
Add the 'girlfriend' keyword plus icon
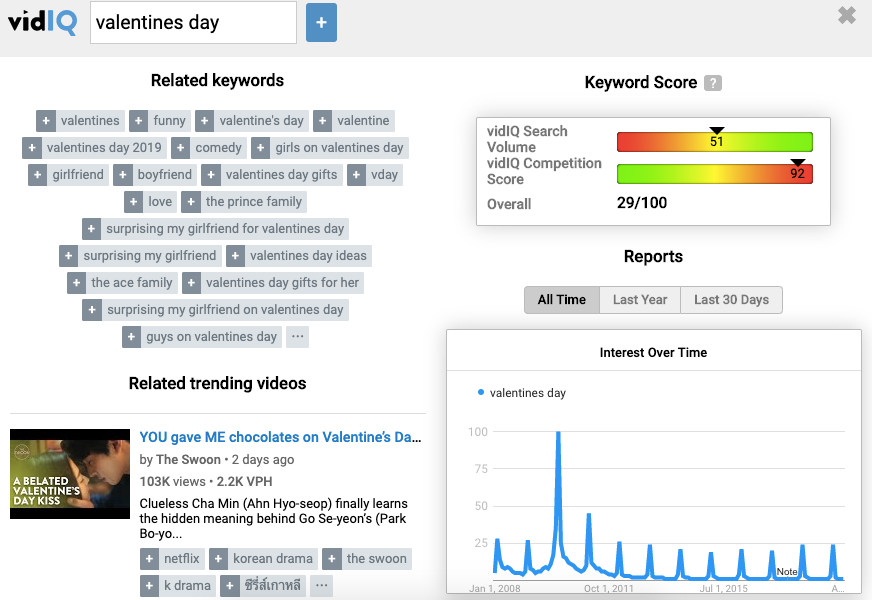pyautogui.click(x=37, y=175)
